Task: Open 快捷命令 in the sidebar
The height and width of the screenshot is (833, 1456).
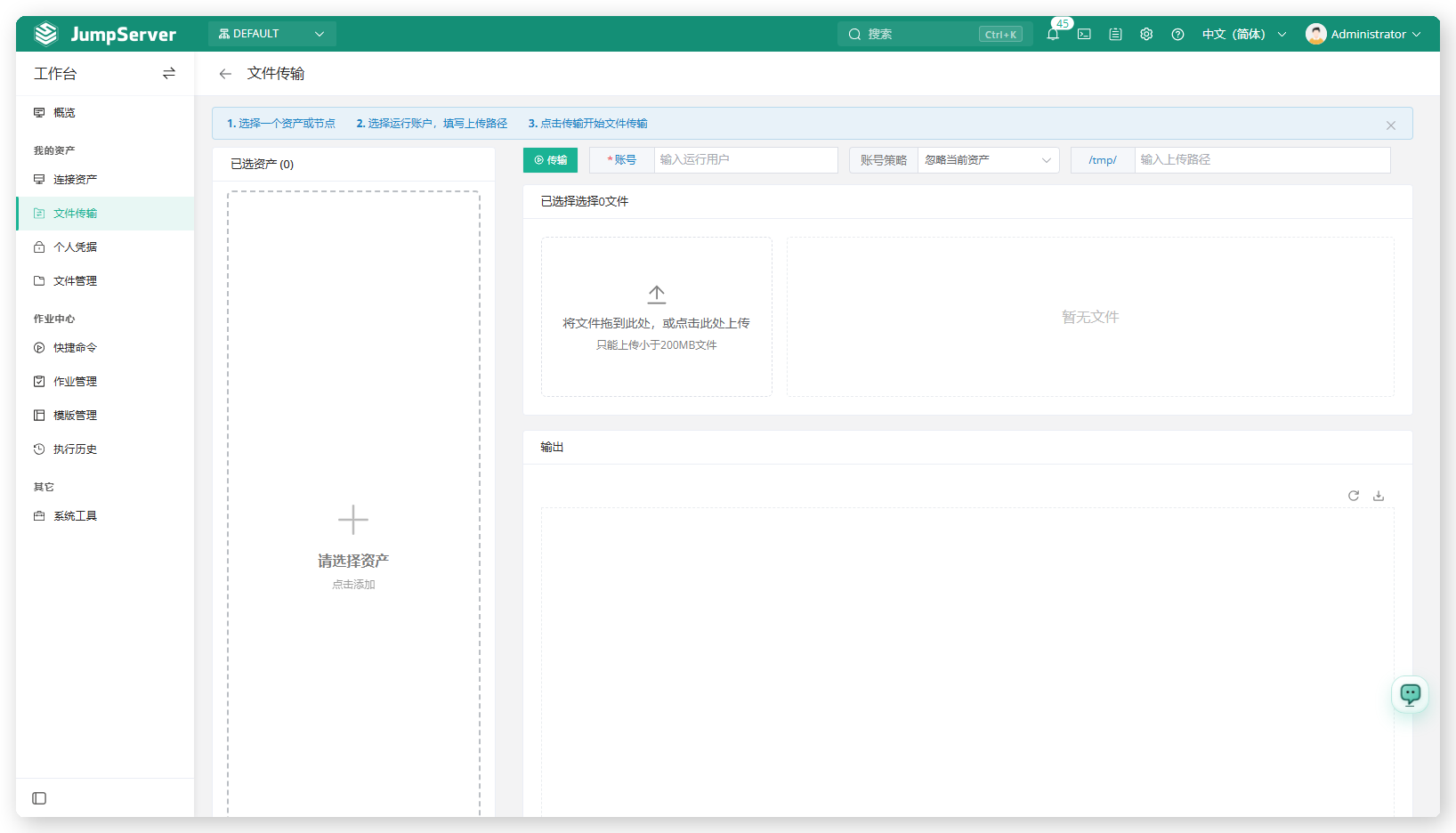Action: click(105, 348)
